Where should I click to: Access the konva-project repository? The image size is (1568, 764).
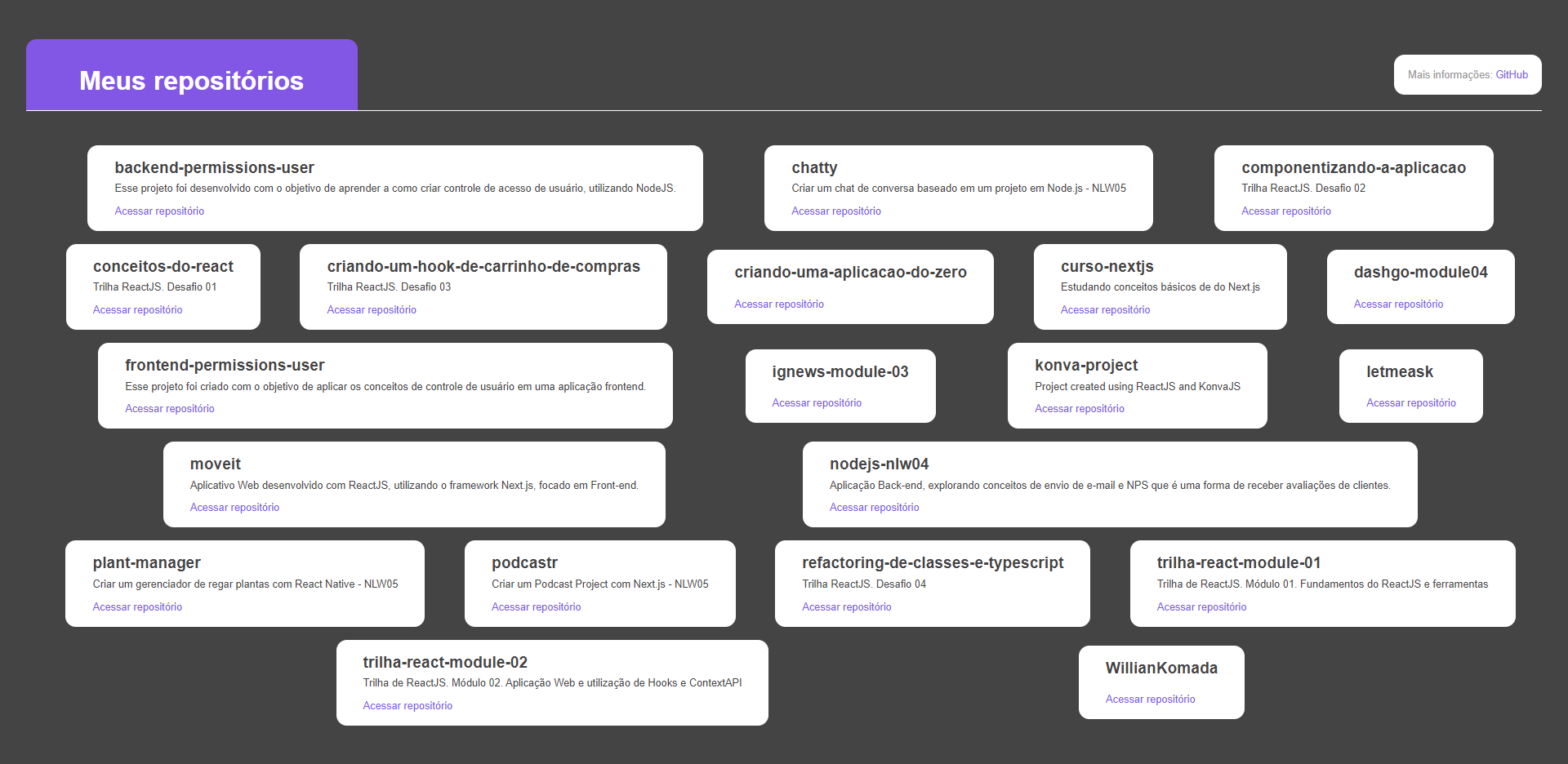point(1079,408)
